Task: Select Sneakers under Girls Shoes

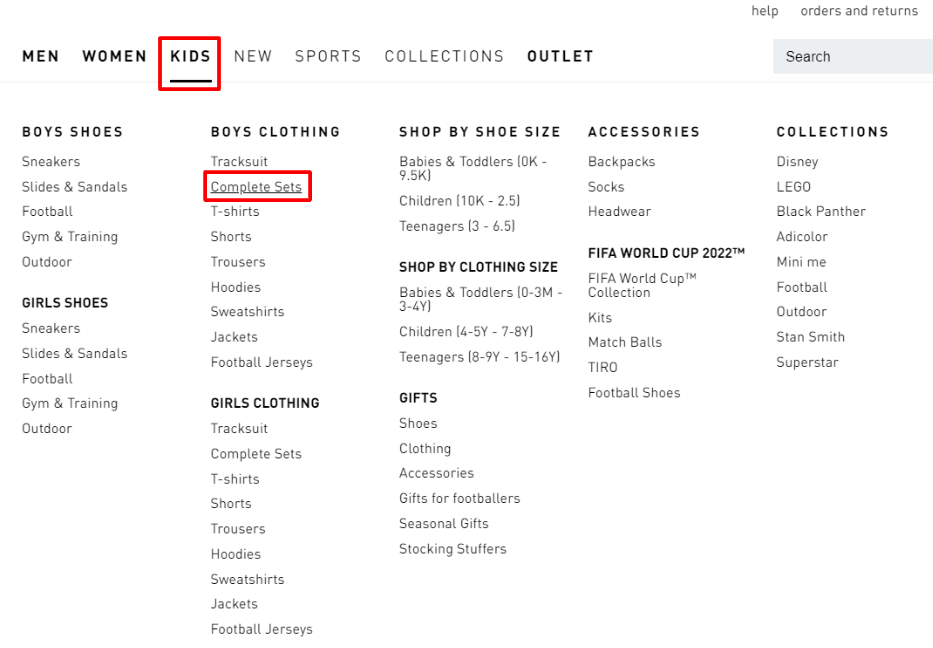Action: tap(51, 328)
